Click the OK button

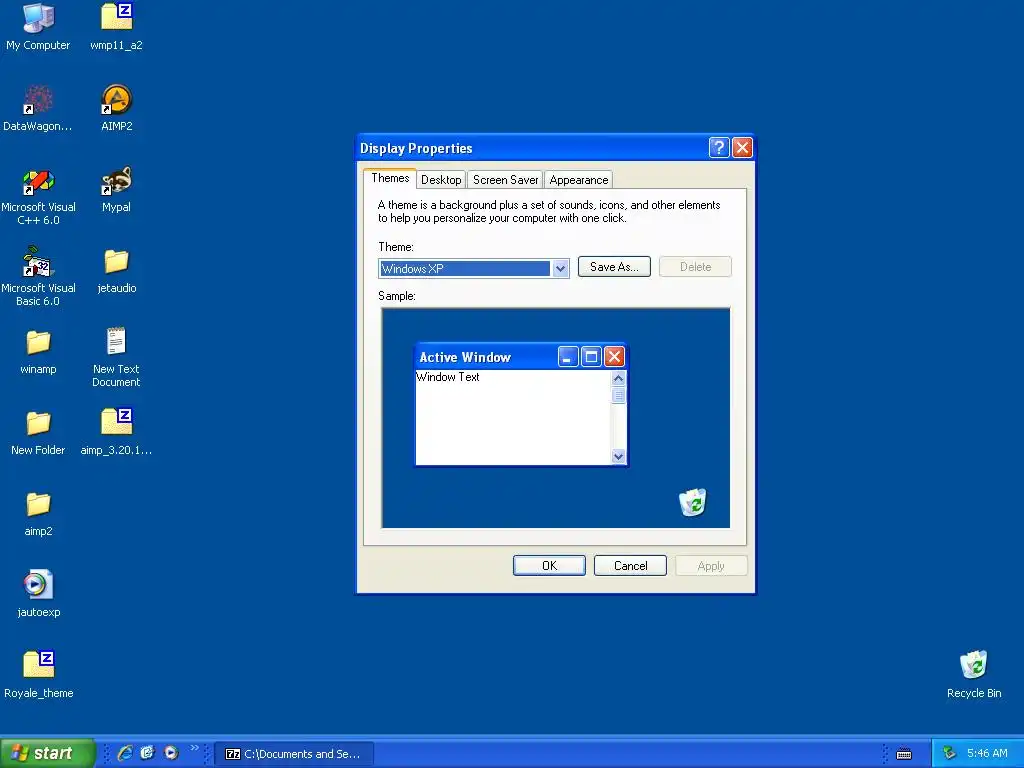(x=549, y=566)
